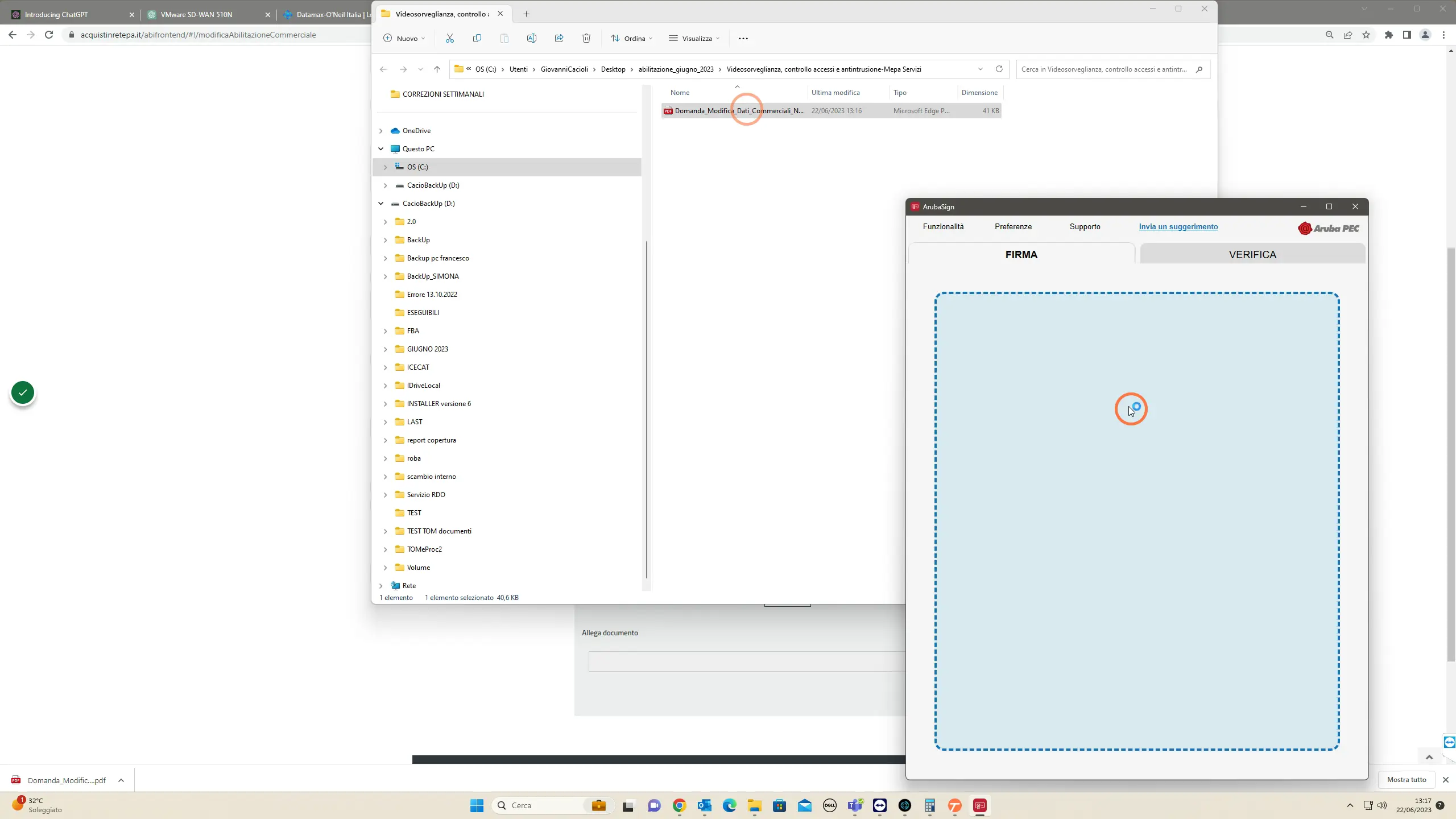1456x819 pixels.
Task: Select the Domanda_Modifica_Dati_Commerciali PDF file
Action: point(831,111)
